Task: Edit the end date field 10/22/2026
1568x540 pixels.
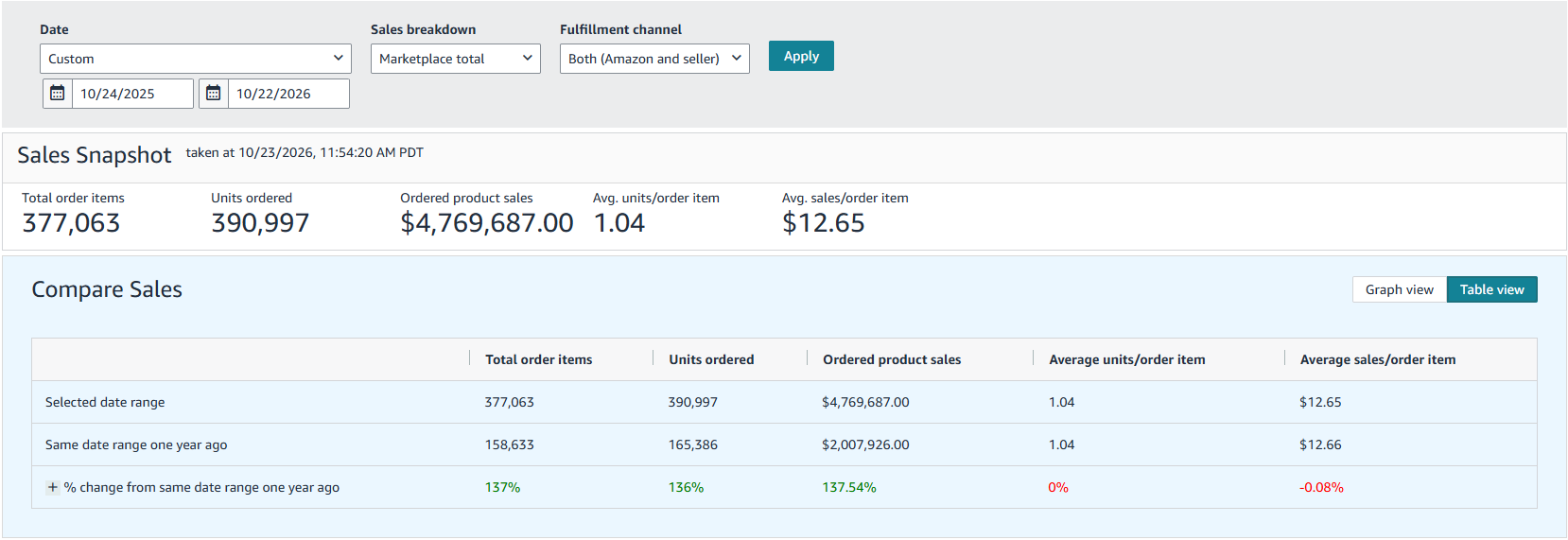Action: point(288,94)
